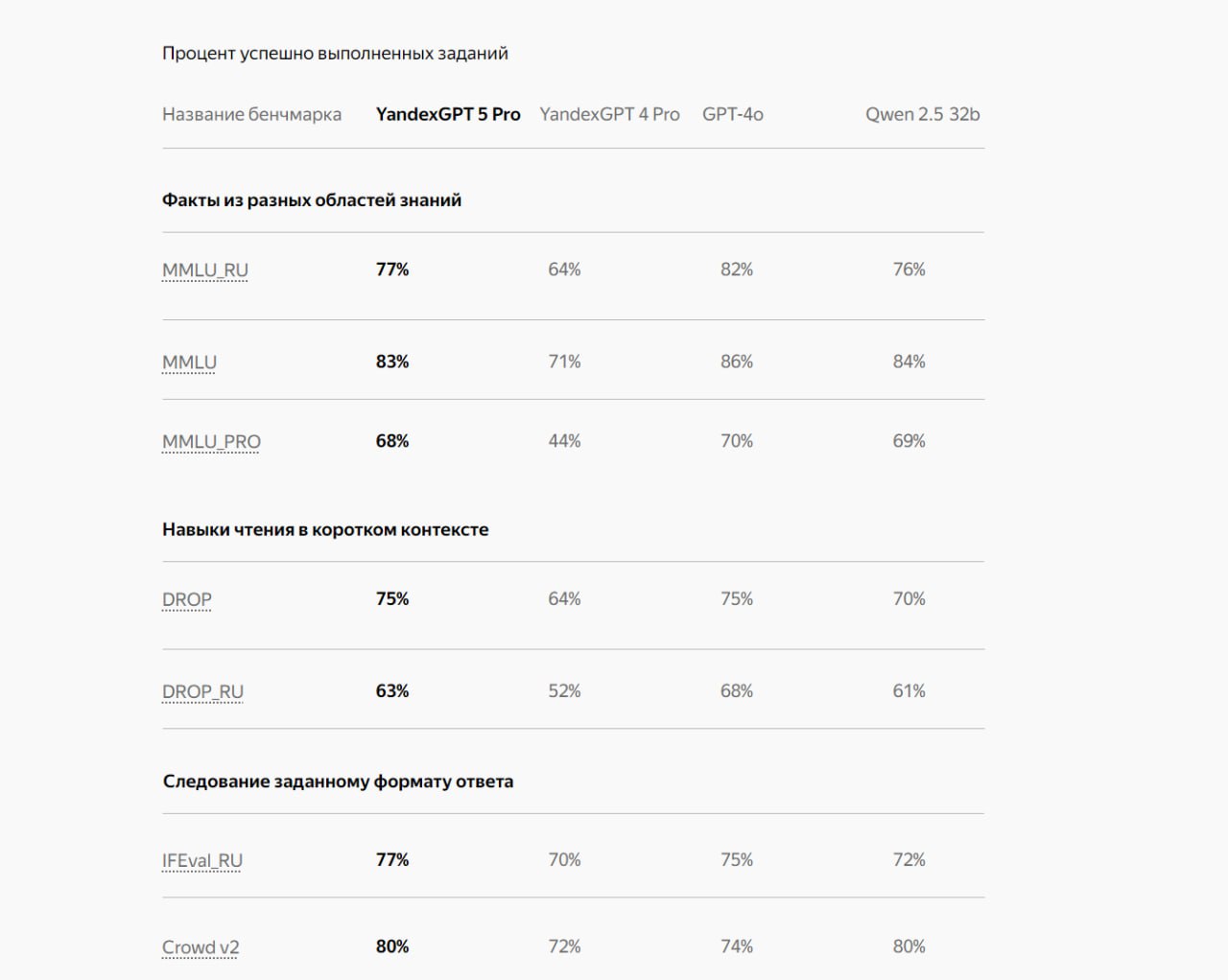This screenshot has width=1228, height=980.
Task: Select the Qwen 2.5 32b column header
Action: (x=922, y=114)
